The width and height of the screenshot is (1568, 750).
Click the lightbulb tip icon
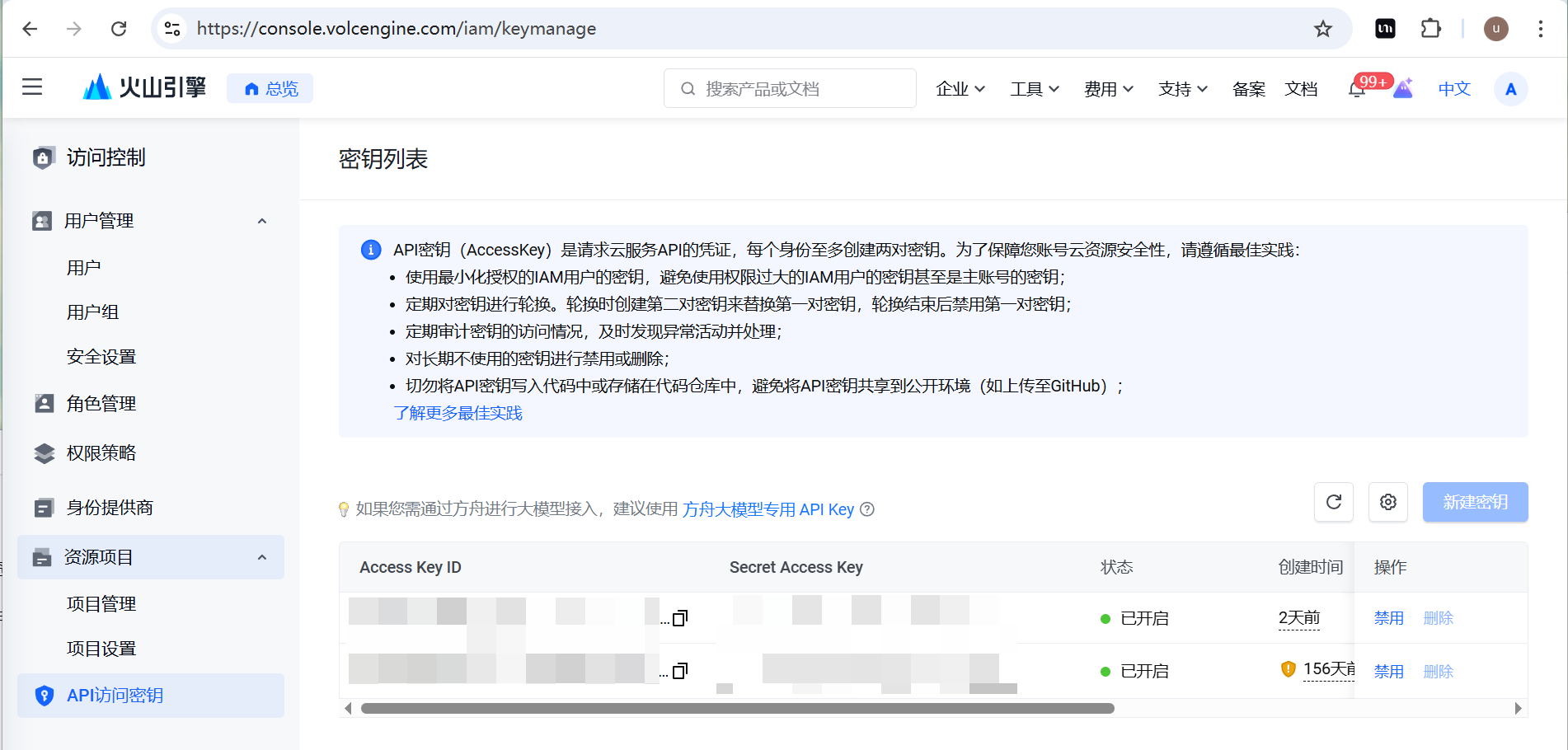click(344, 509)
